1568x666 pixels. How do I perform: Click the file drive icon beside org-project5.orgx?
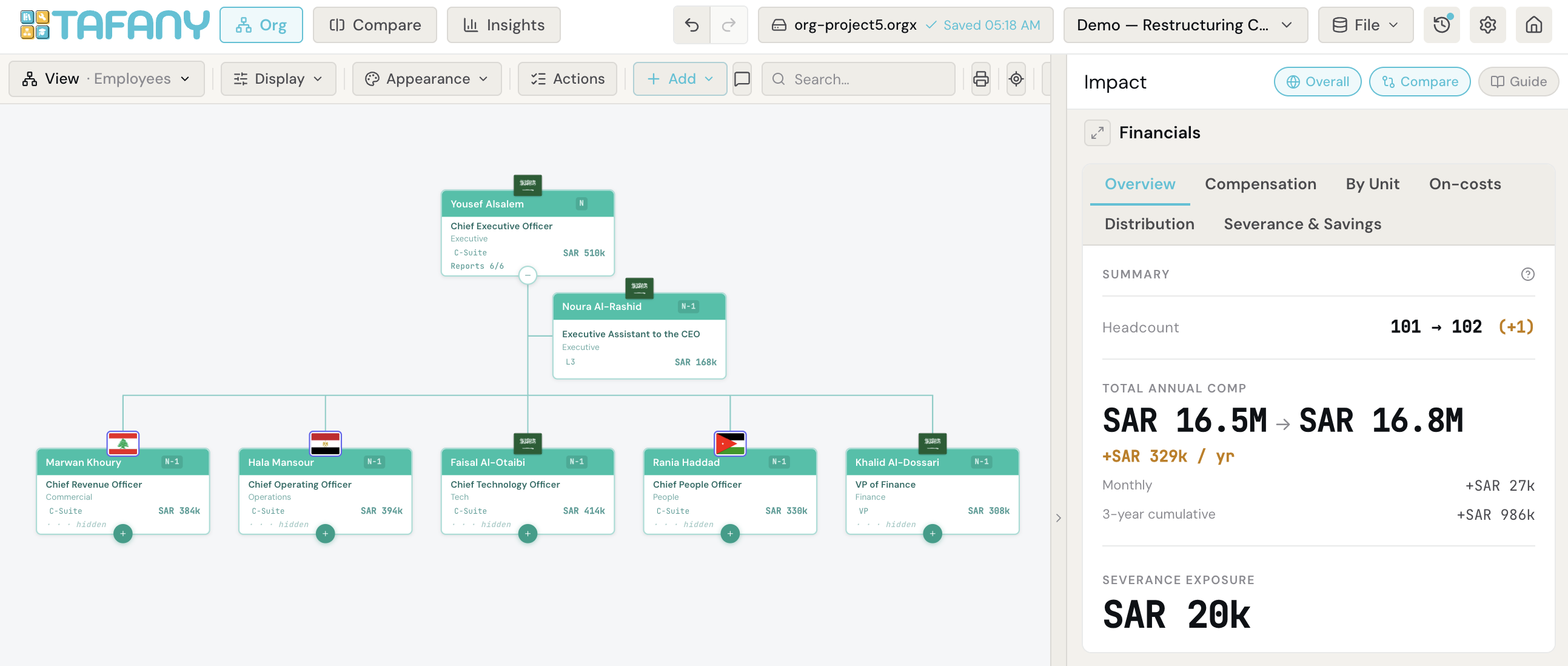[x=779, y=25]
